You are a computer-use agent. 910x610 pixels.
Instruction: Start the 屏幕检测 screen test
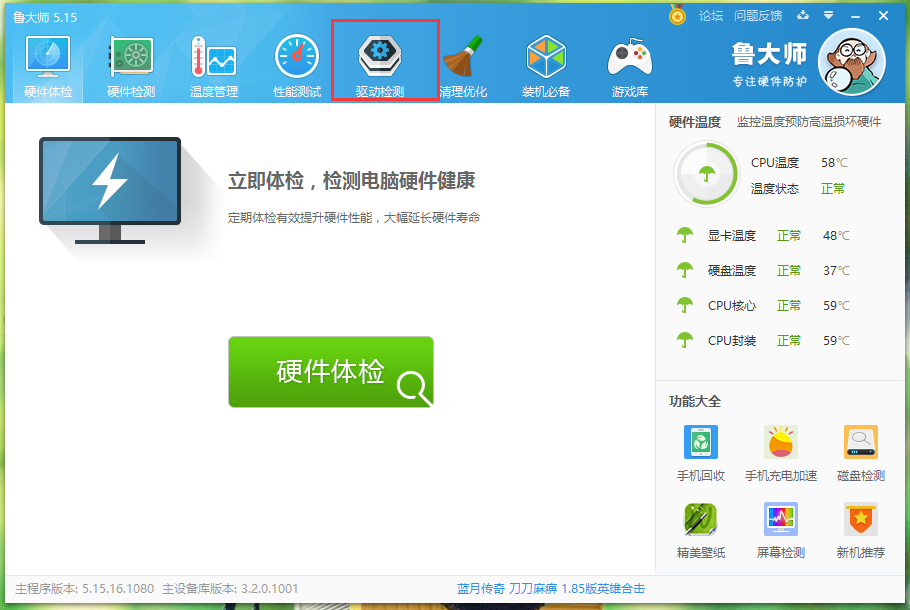[x=779, y=529]
